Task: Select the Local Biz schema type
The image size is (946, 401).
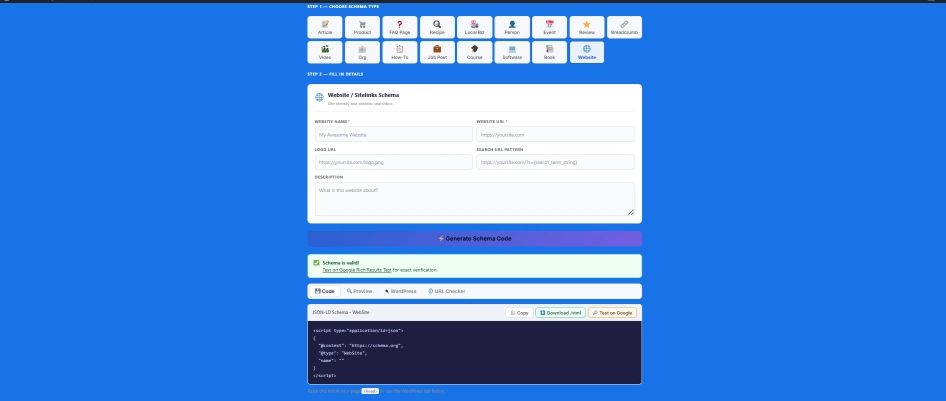Action: click(x=474, y=27)
